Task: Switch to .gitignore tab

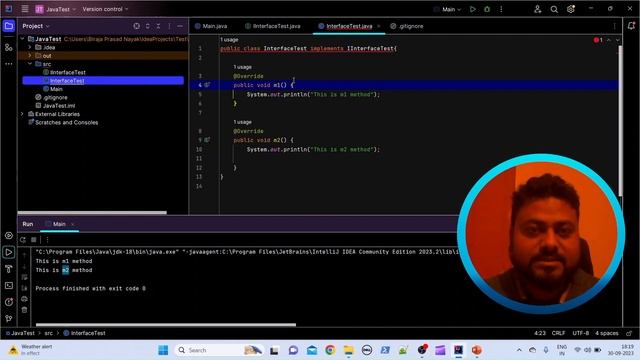Action: click(407, 26)
